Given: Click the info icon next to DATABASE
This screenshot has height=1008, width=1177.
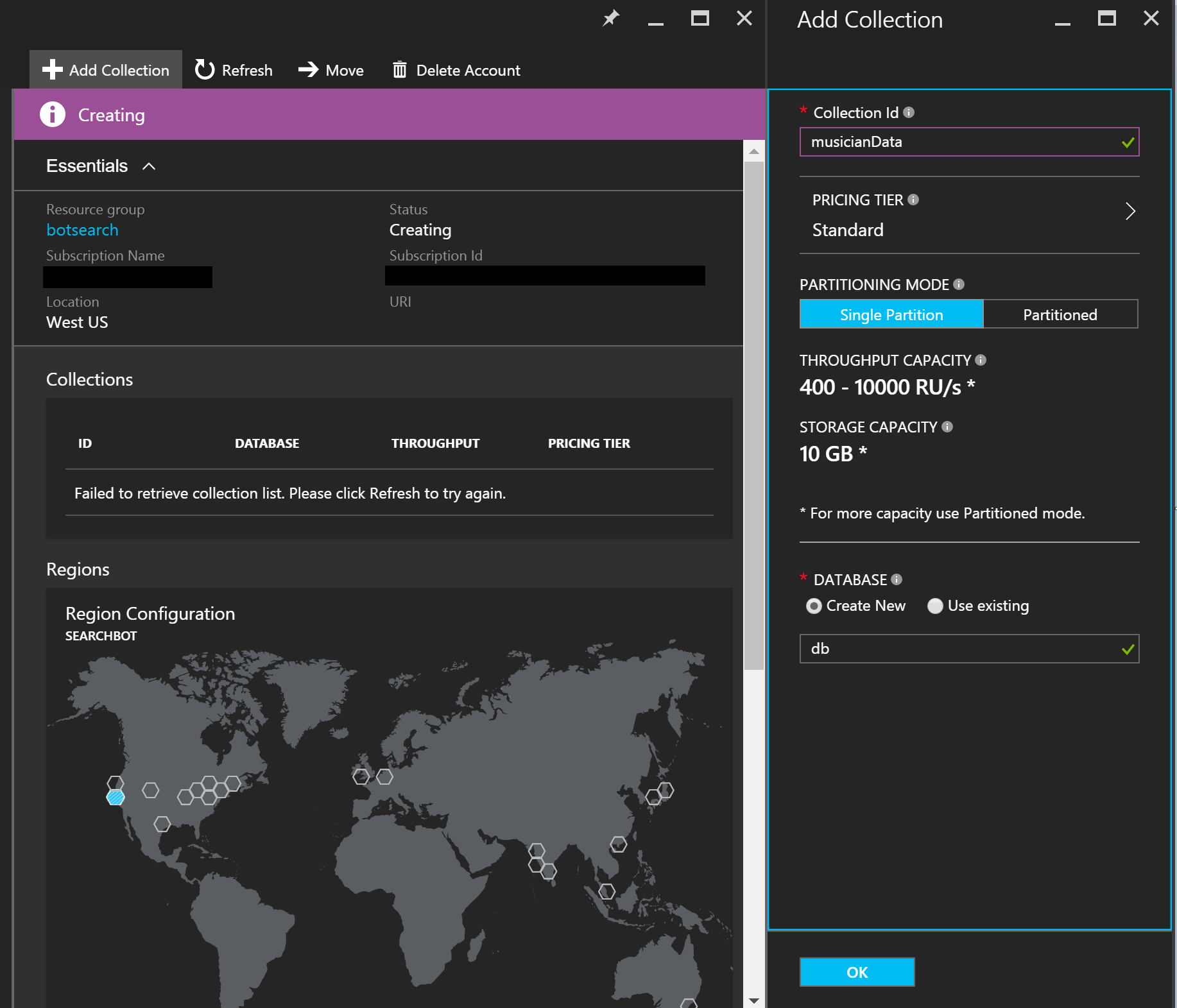Looking at the screenshot, I should coord(897,579).
